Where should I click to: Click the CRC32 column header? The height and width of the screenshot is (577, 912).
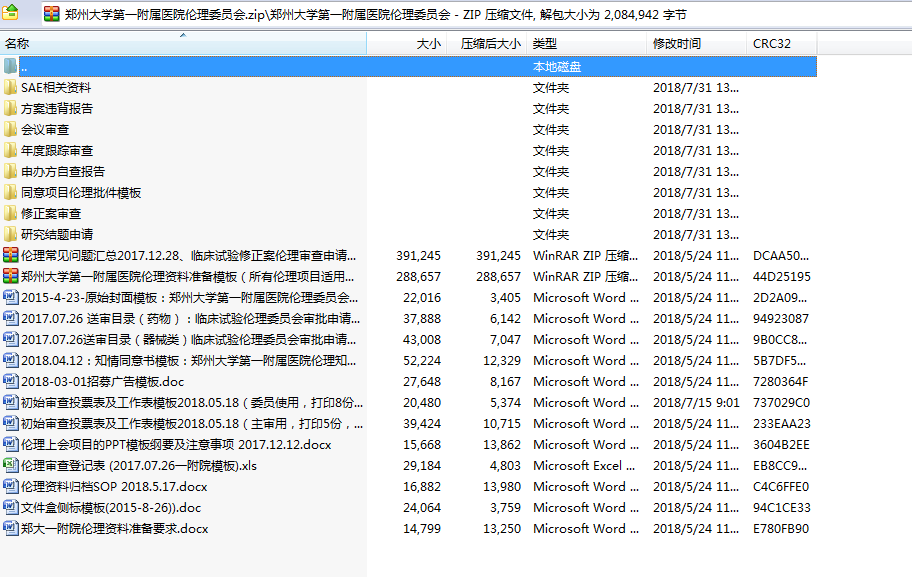pos(771,44)
